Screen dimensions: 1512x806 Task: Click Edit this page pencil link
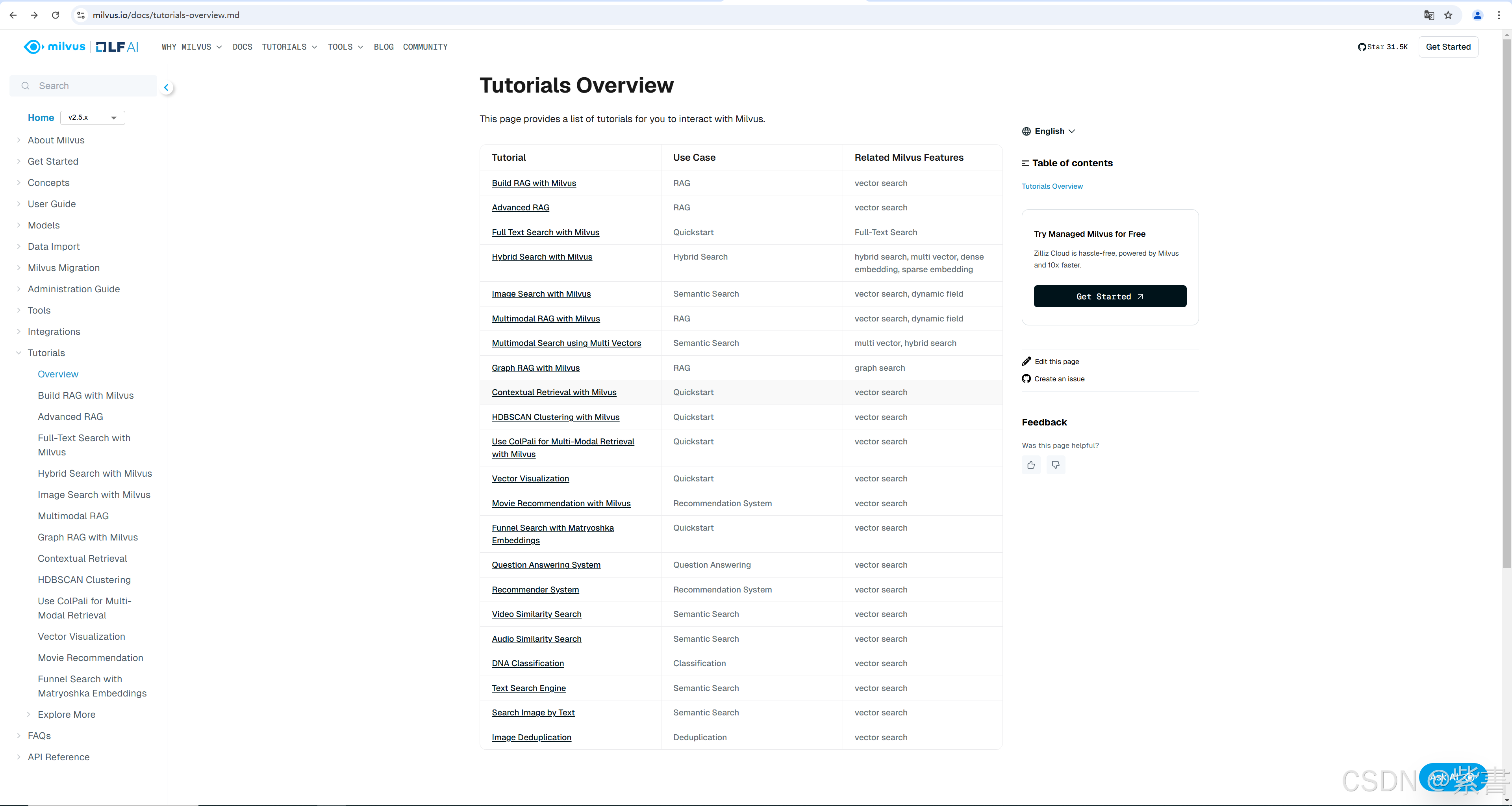(x=1056, y=361)
